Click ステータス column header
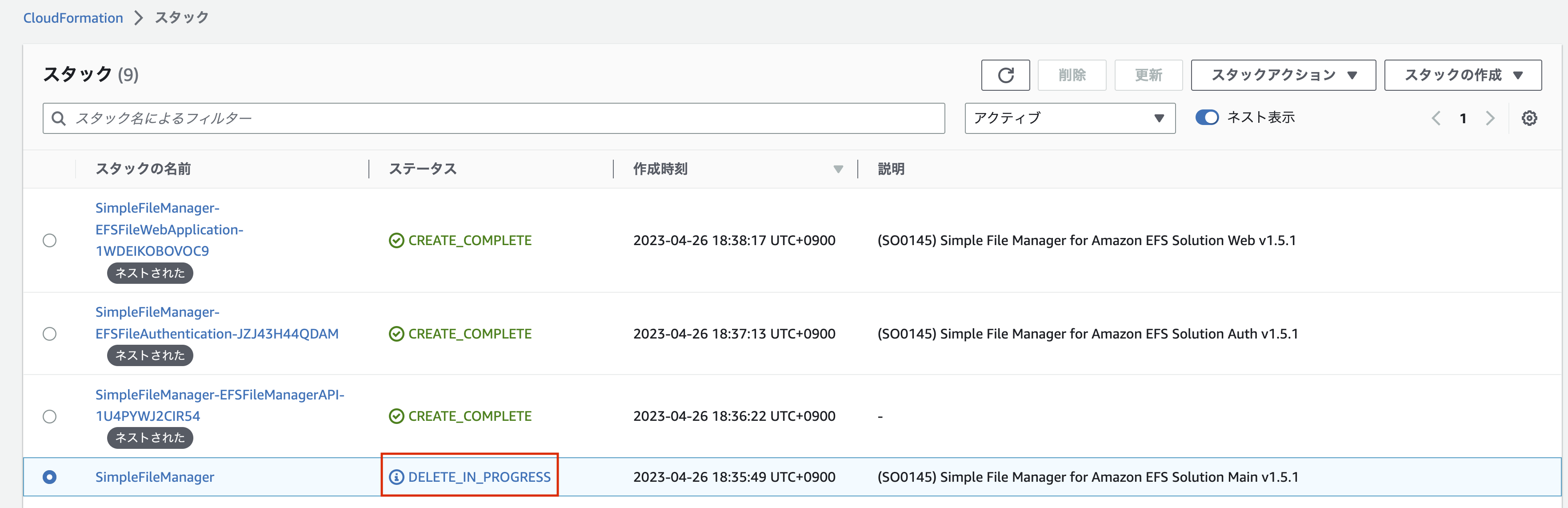The image size is (1568, 508). [422, 169]
